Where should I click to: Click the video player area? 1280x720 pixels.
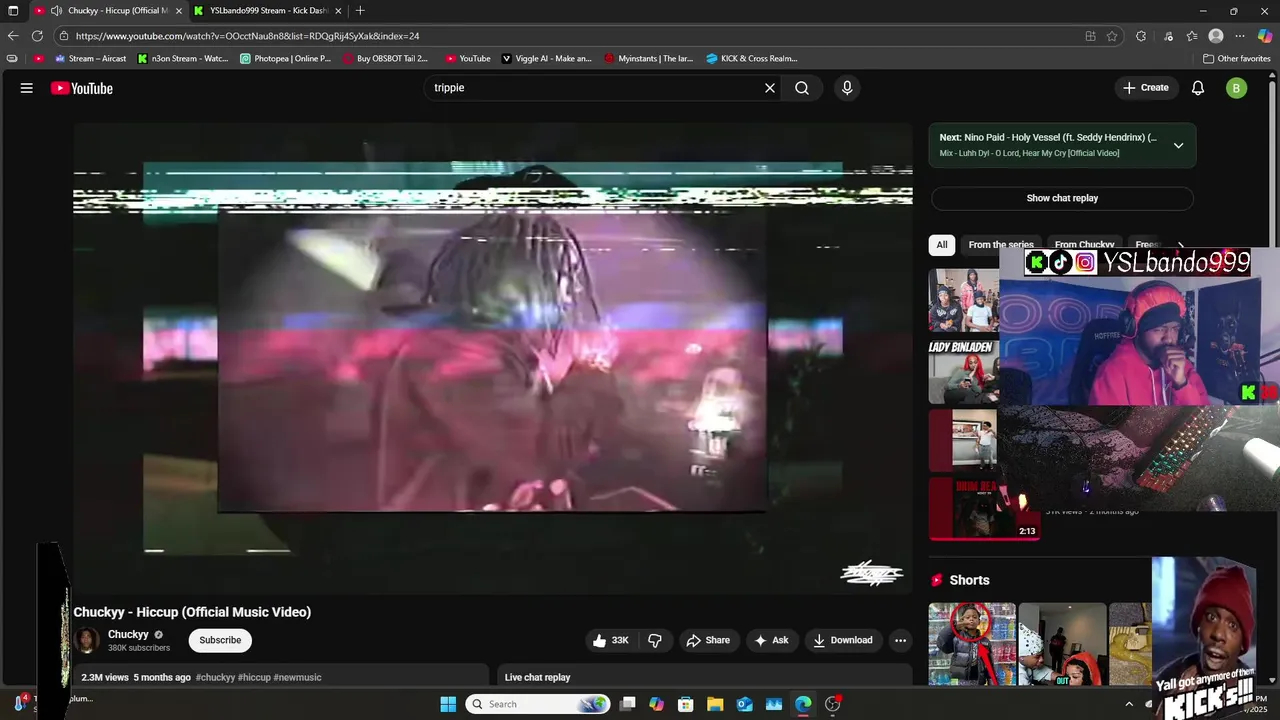coord(493,358)
